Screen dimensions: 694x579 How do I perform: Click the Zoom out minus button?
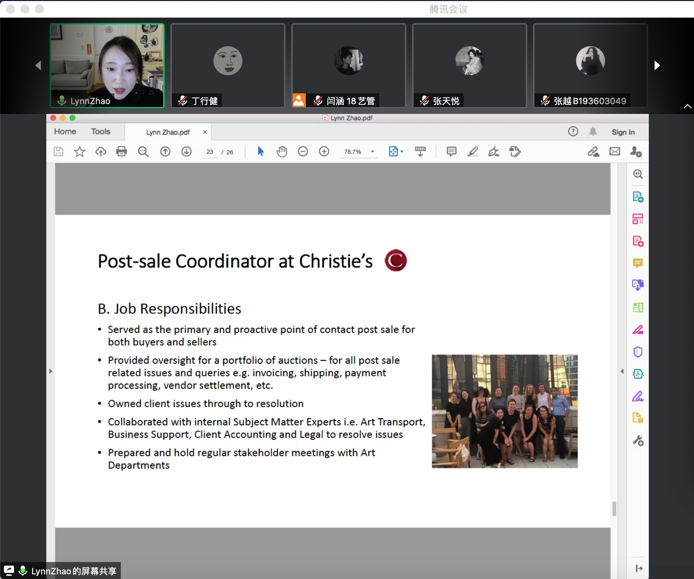pyautogui.click(x=303, y=152)
